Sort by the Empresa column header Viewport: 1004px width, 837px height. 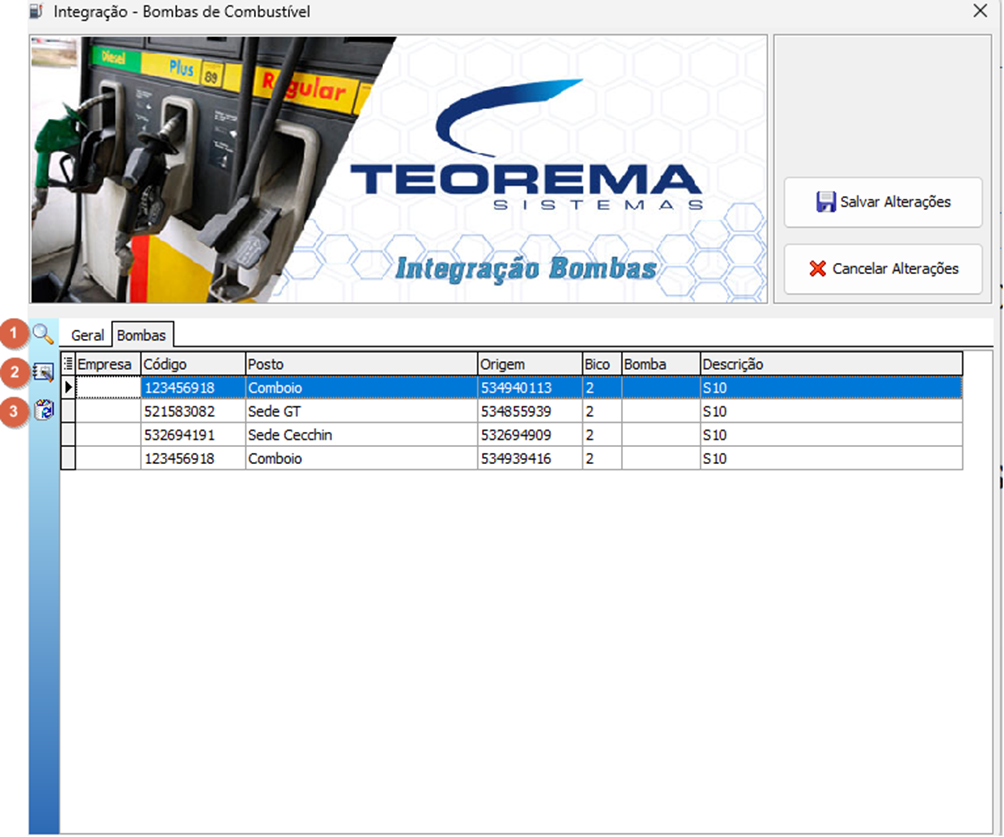tap(108, 364)
